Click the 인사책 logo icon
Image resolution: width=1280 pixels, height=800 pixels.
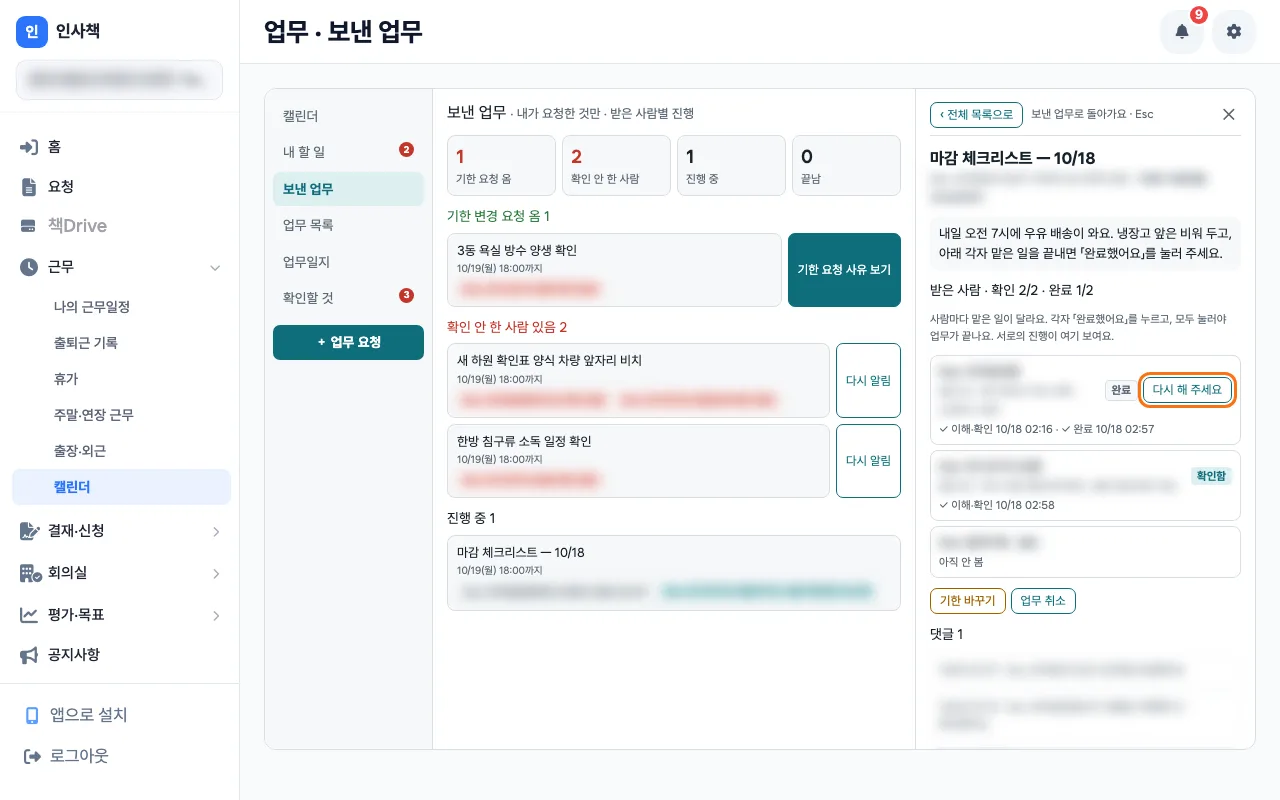coord(32,32)
